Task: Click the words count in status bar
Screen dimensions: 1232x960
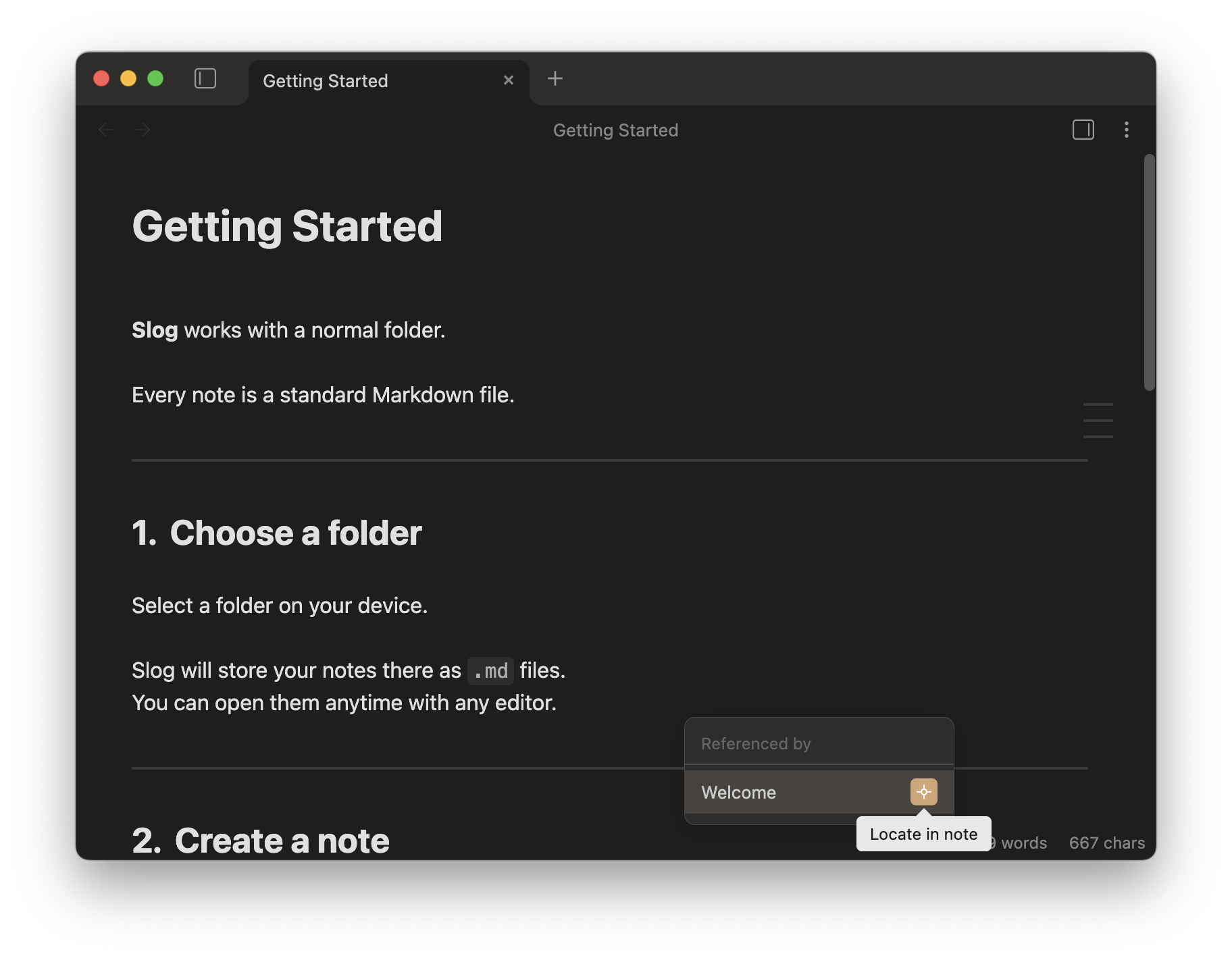Action: coord(1023,843)
